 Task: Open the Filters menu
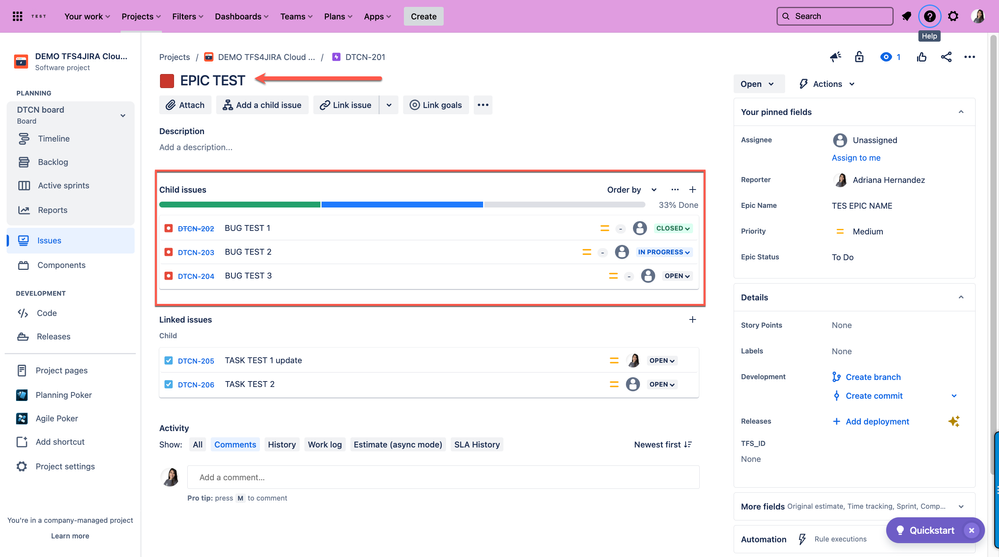click(x=187, y=16)
